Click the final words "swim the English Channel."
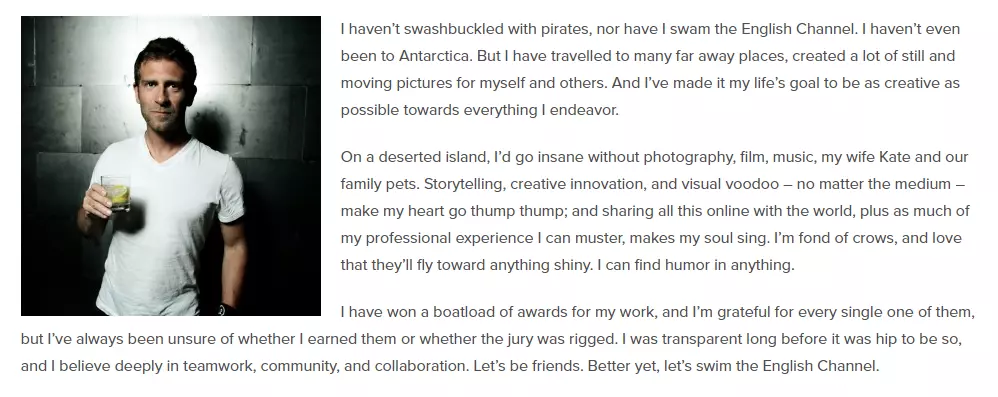 [x=803, y=366]
